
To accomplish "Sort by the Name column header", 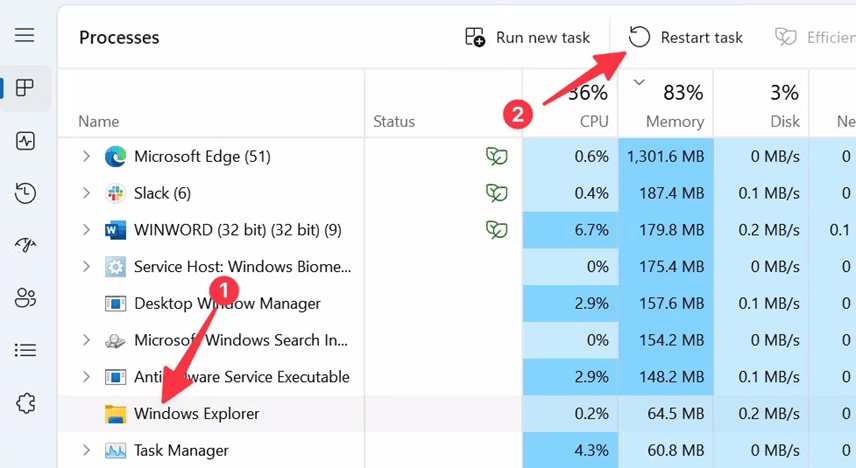I will coord(99,121).
